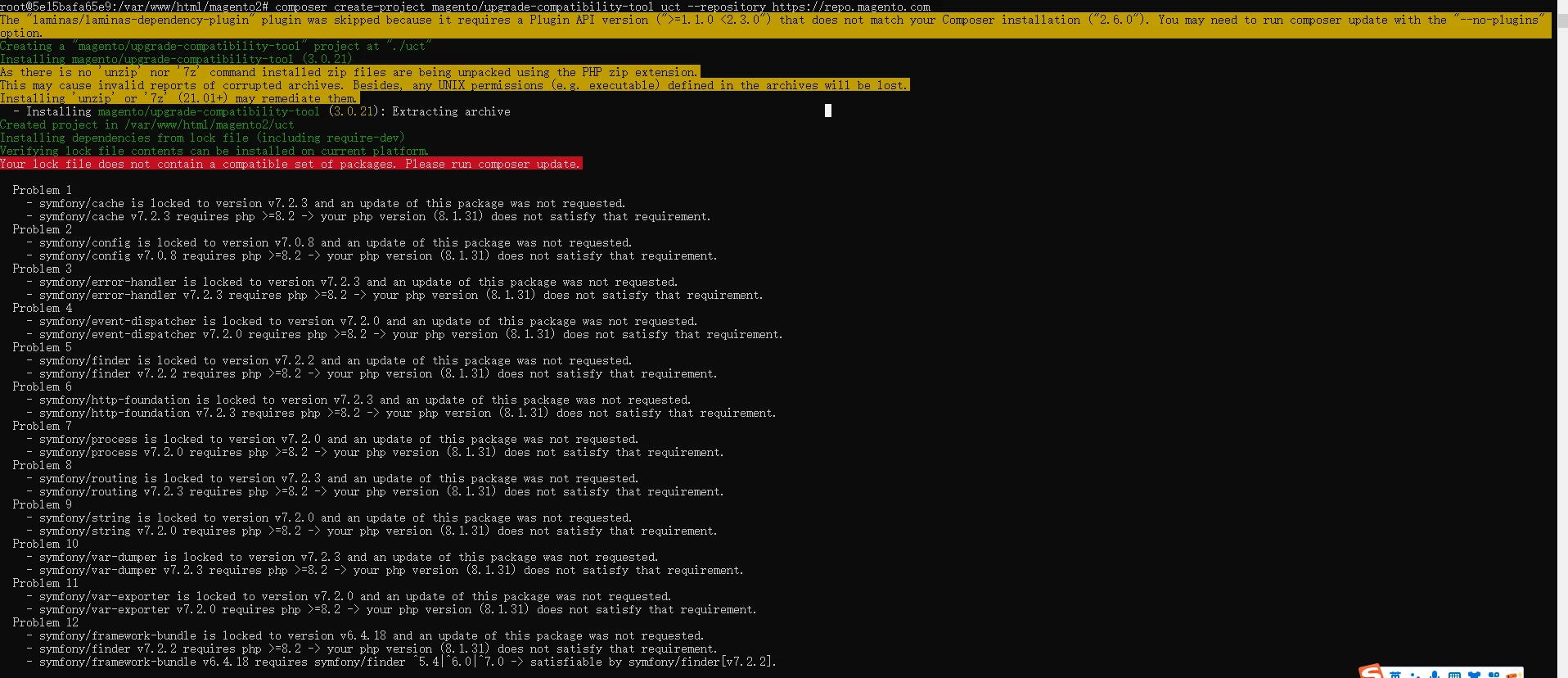The height and width of the screenshot is (678, 1568).
Task: Click the "Problem 2" heading
Action: click(x=42, y=229)
